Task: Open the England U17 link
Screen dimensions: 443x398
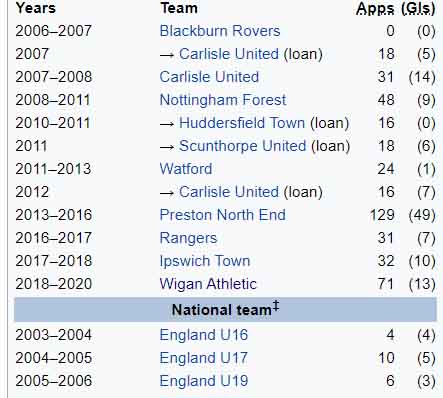Action: (x=204, y=358)
